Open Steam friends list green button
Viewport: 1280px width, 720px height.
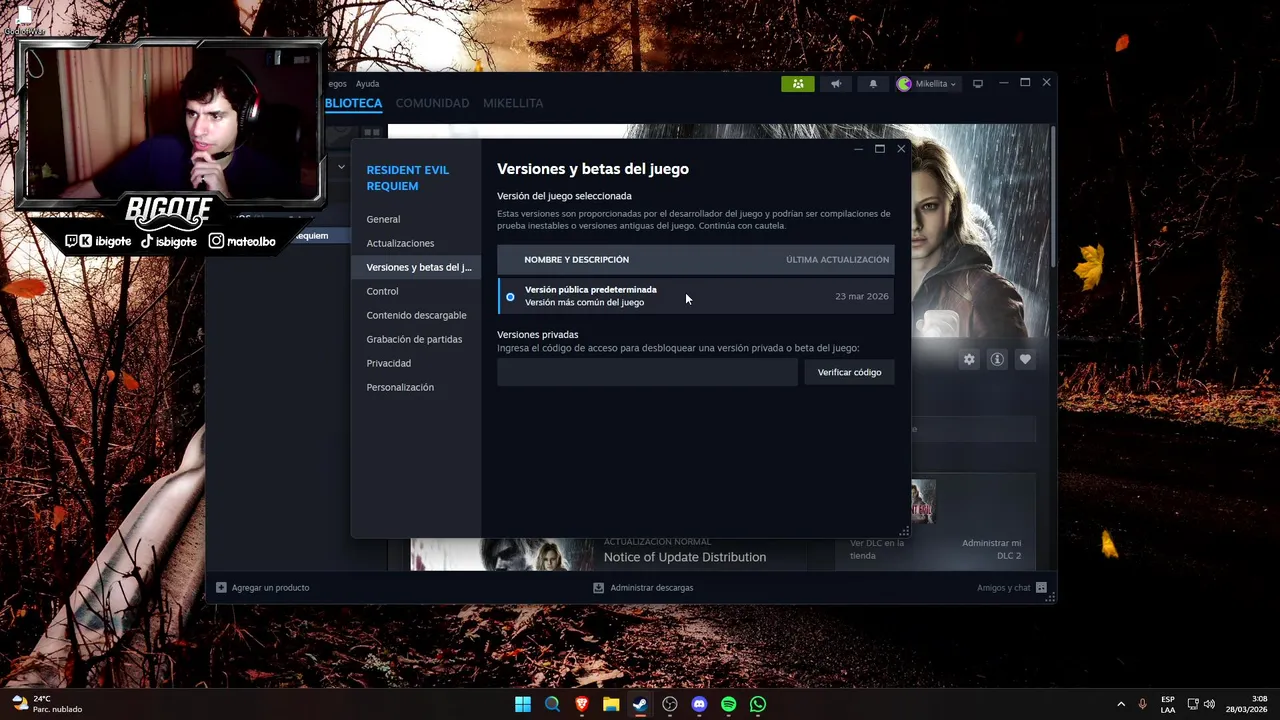tap(798, 84)
